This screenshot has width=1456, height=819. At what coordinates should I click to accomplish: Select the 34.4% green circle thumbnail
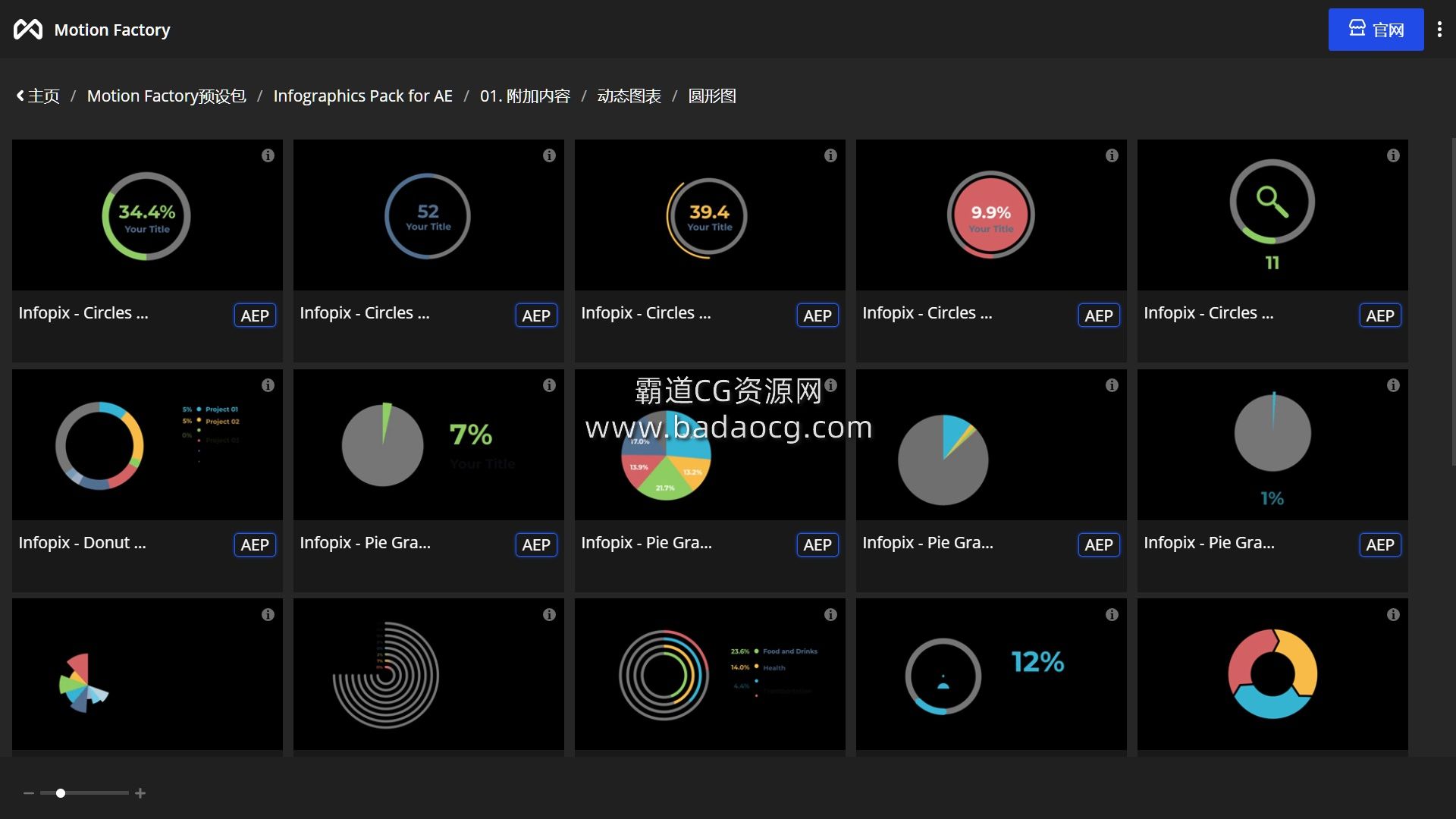pyautogui.click(x=147, y=215)
